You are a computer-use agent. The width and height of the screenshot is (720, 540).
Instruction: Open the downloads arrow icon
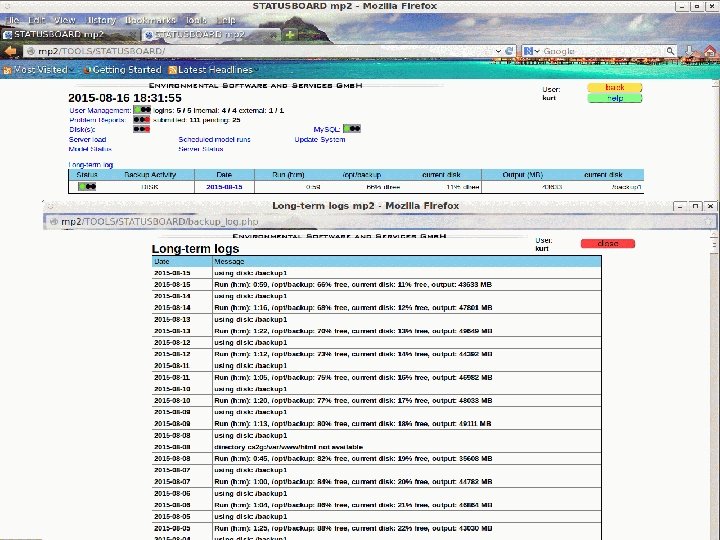[x=689, y=51]
